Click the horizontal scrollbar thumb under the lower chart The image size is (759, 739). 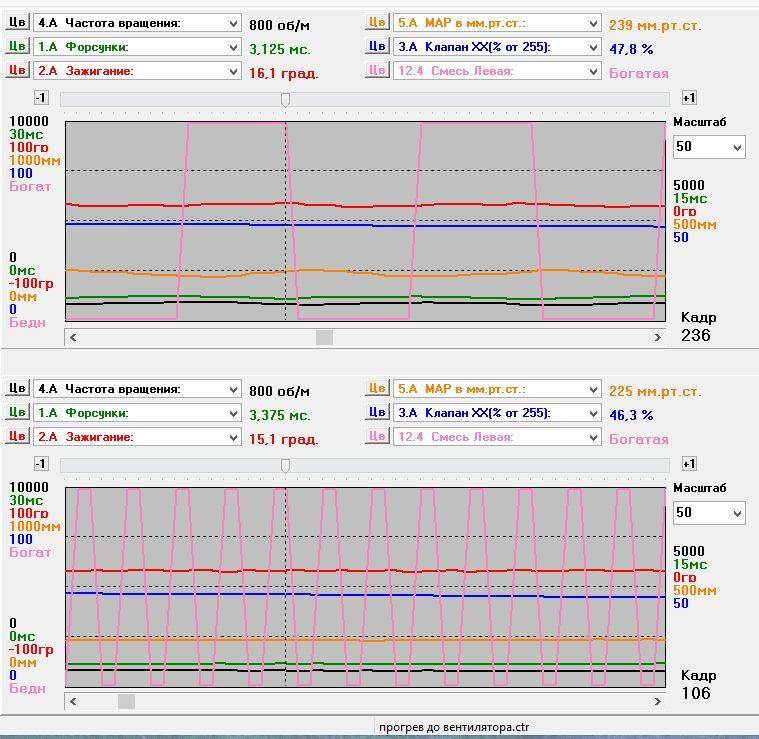pos(126,702)
